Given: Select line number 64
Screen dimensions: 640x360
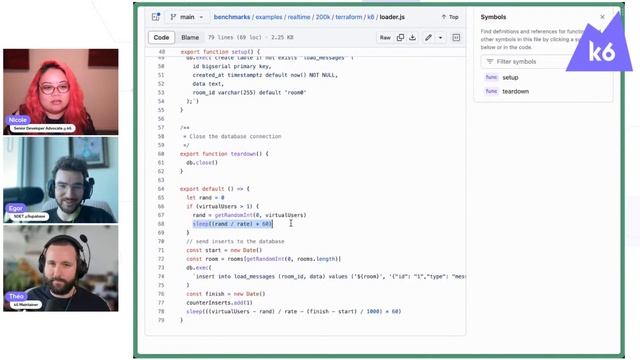Looking at the screenshot, I should pyautogui.click(x=161, y=189).
